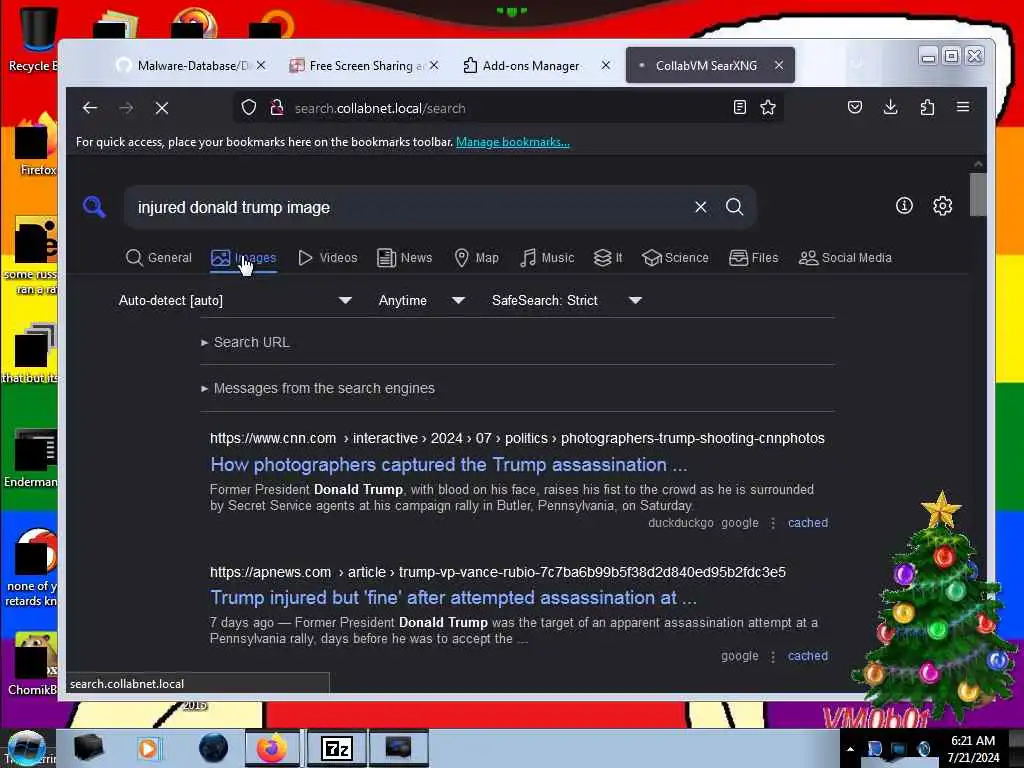Screen dimensions: 1024x768
Task: Click the page vertical scrollbar thumb
Action: click(978, 194)
